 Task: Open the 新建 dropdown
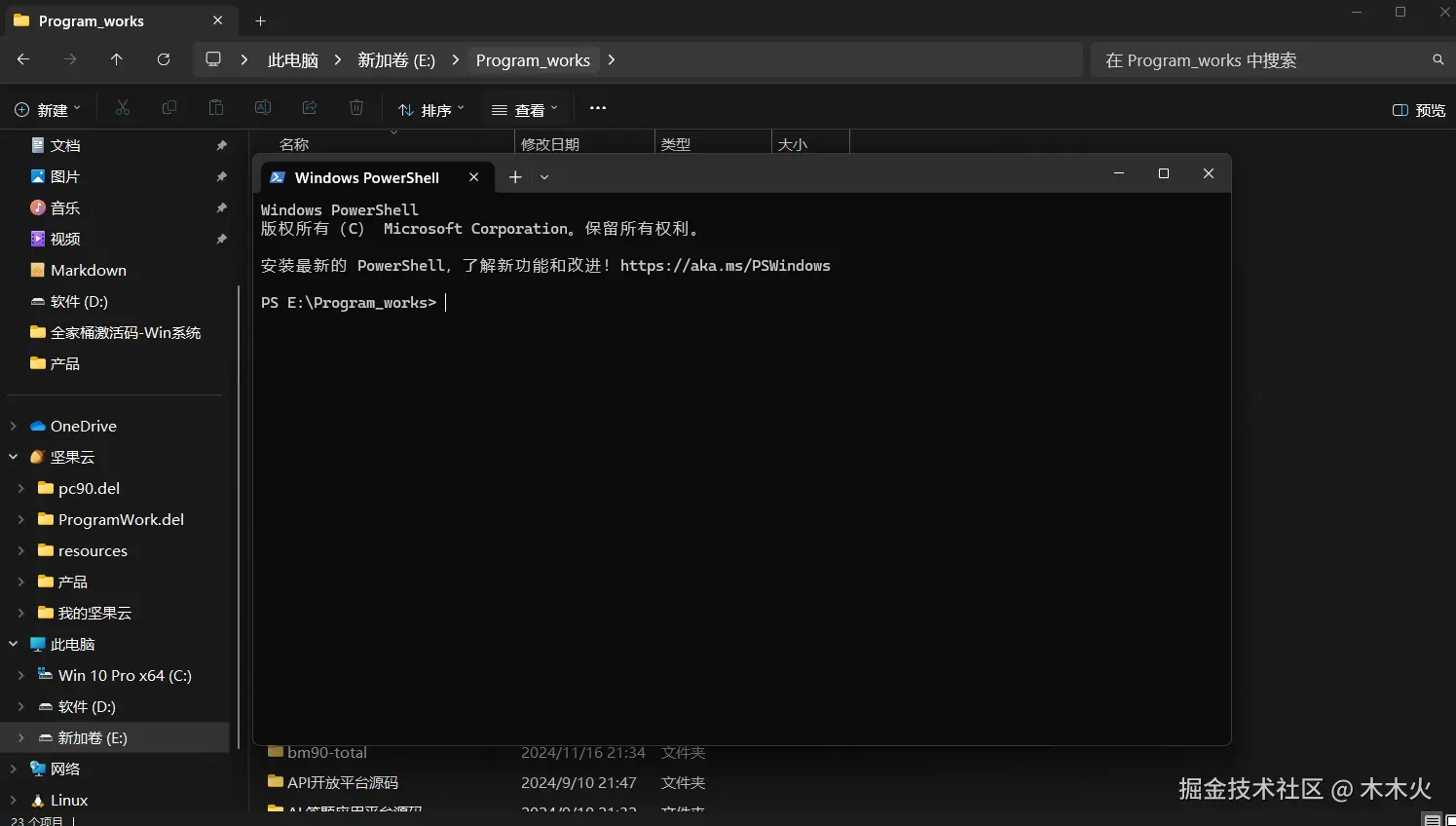48,110
